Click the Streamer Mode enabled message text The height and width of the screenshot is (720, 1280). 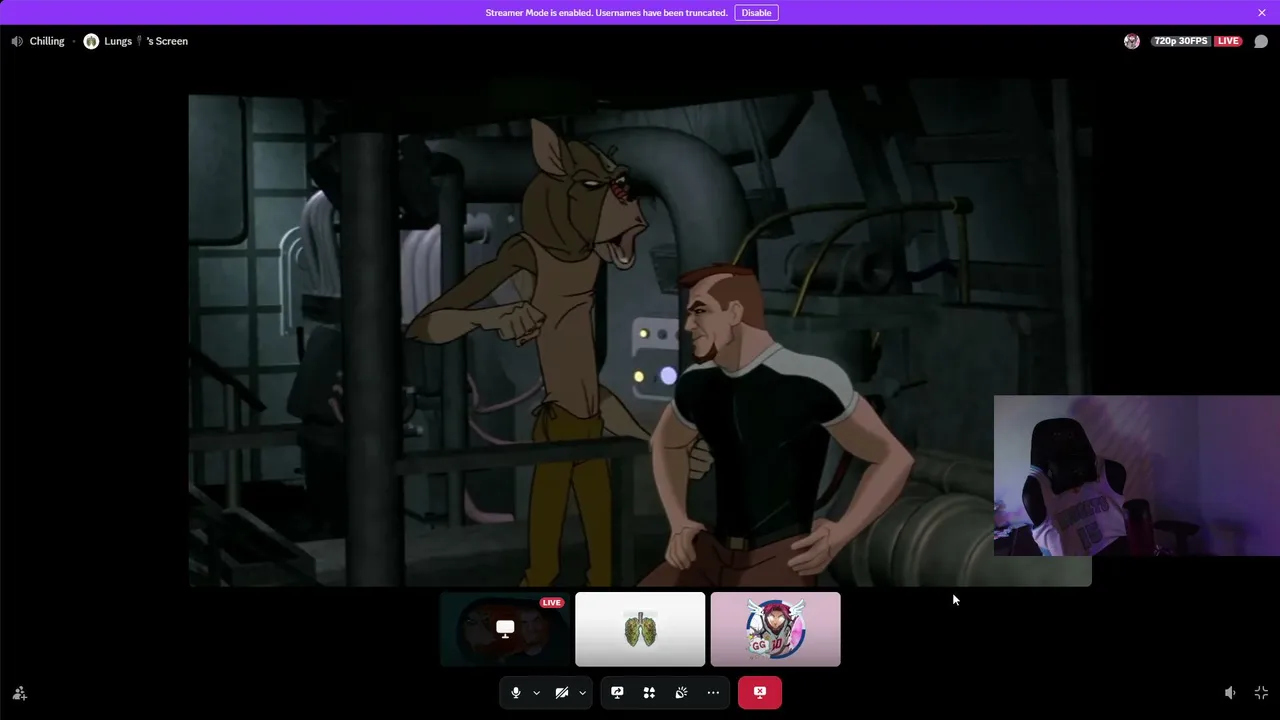606,13
